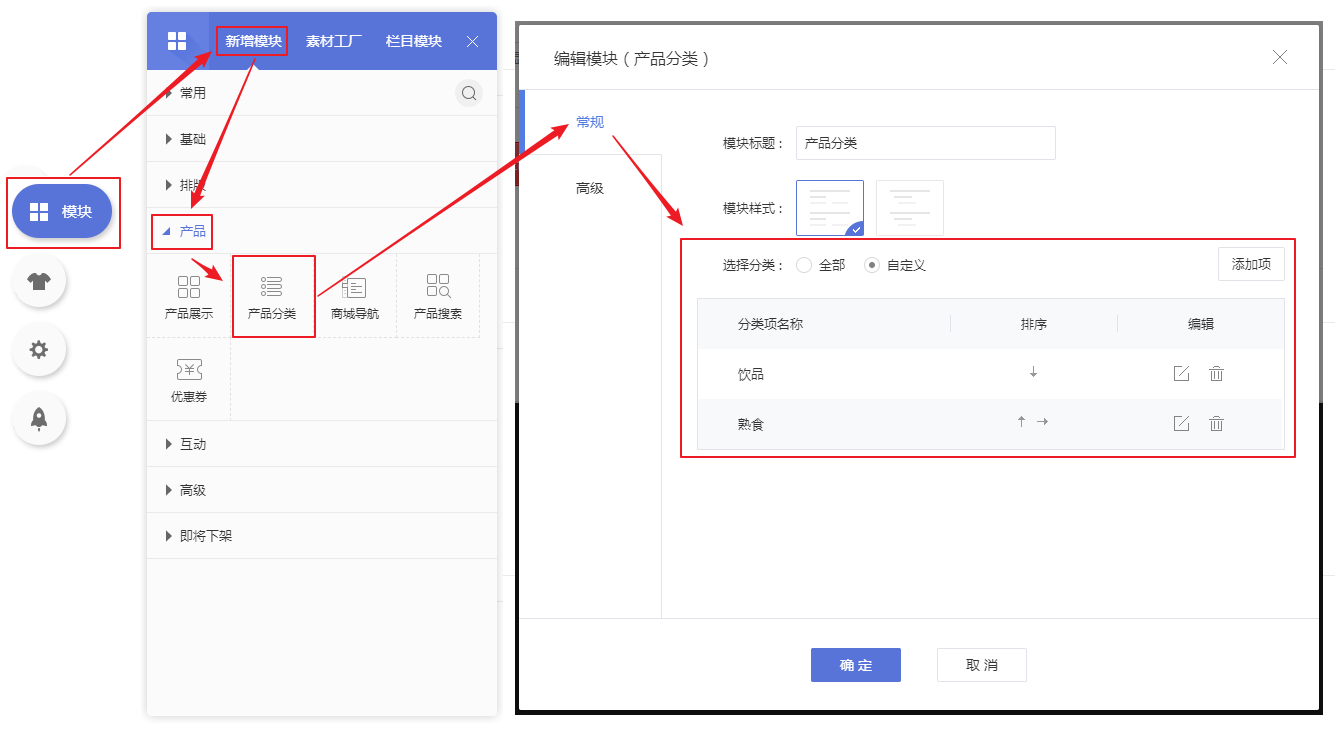Viewport: 1335px width, 732px height.
Task: Click the grid icon in module panel header
Action: pos(177,41)
